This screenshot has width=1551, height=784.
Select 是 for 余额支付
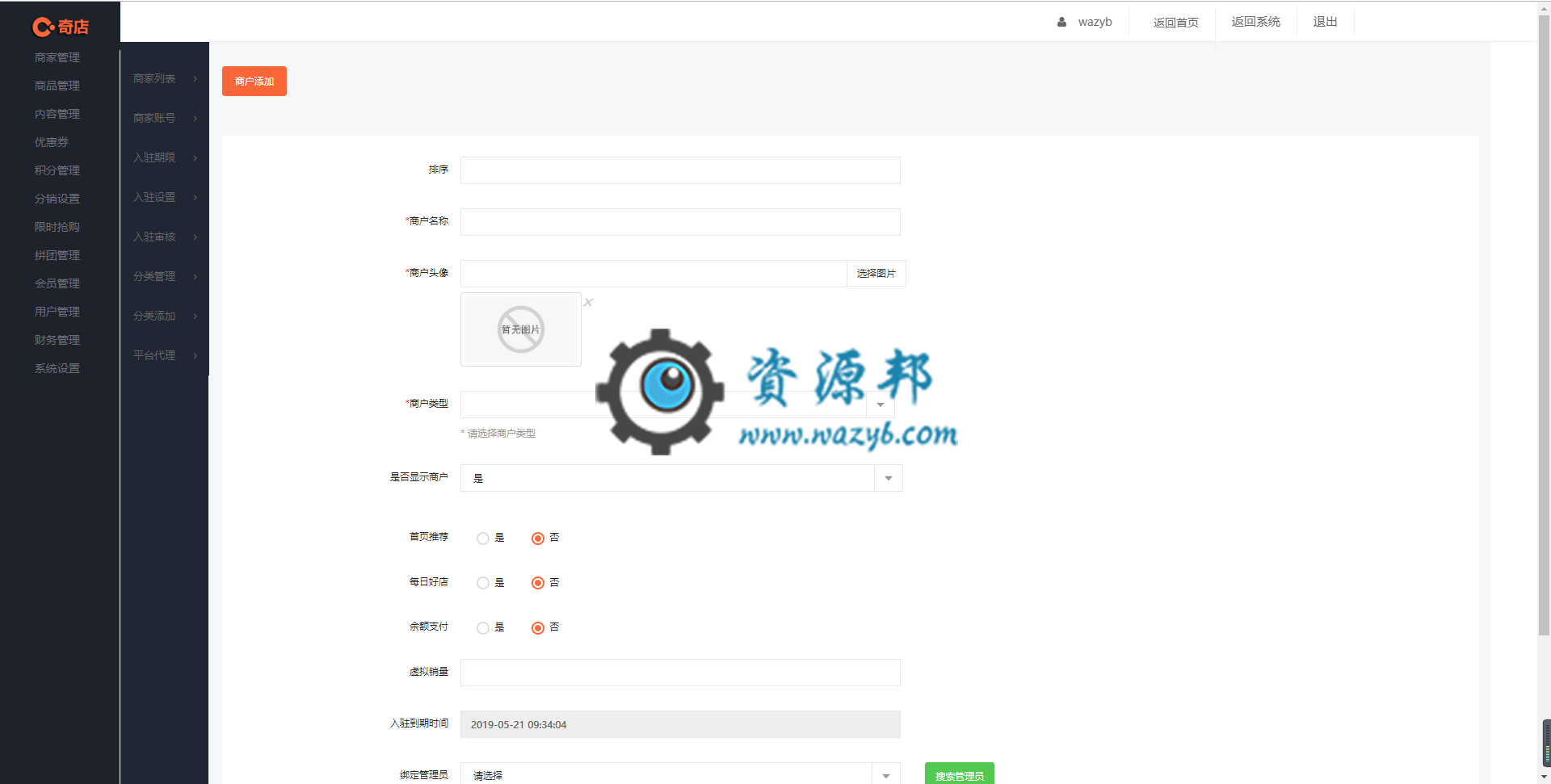pos(483,628)
